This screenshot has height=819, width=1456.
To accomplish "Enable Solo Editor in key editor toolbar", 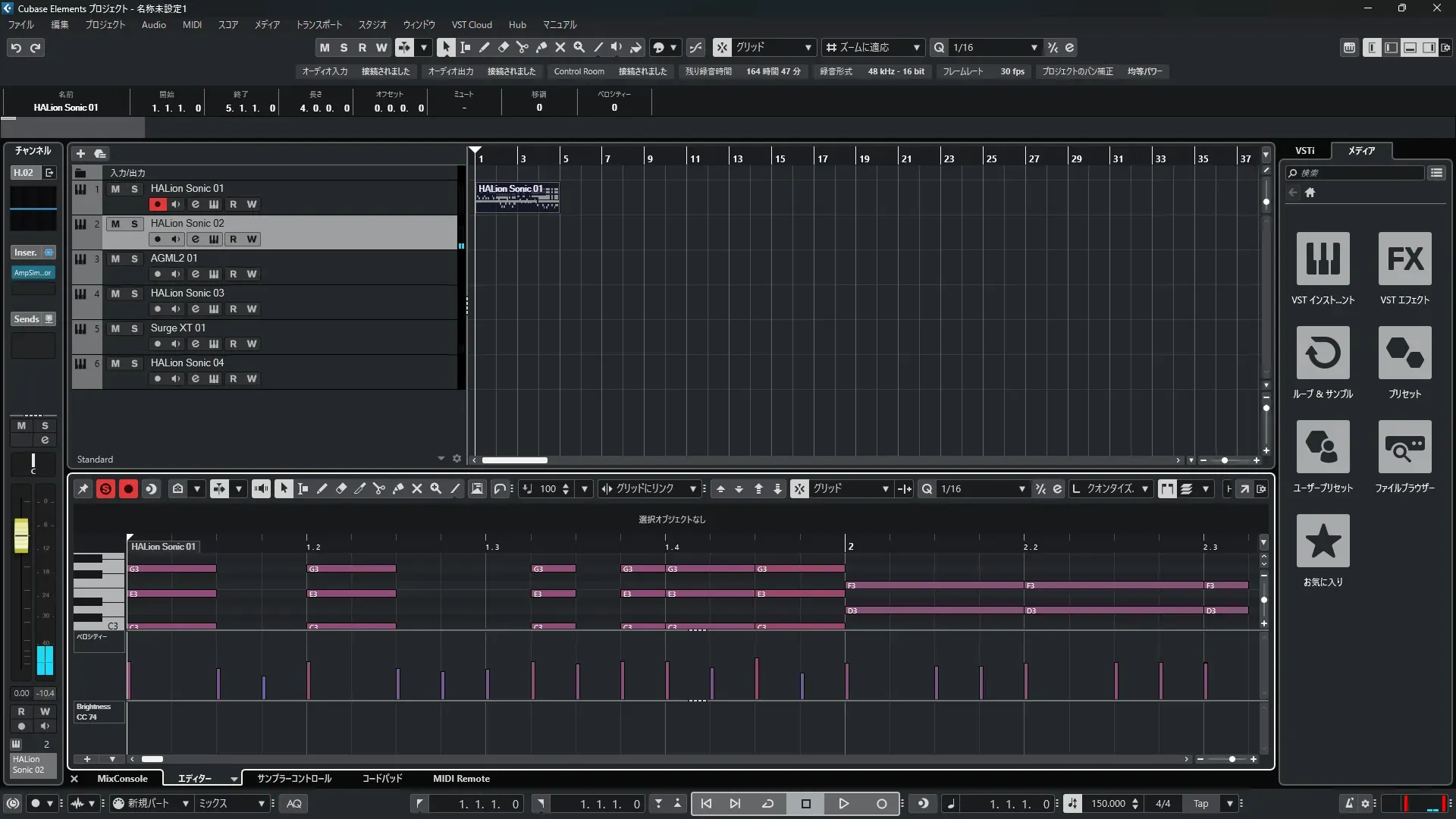I will 105,489.
